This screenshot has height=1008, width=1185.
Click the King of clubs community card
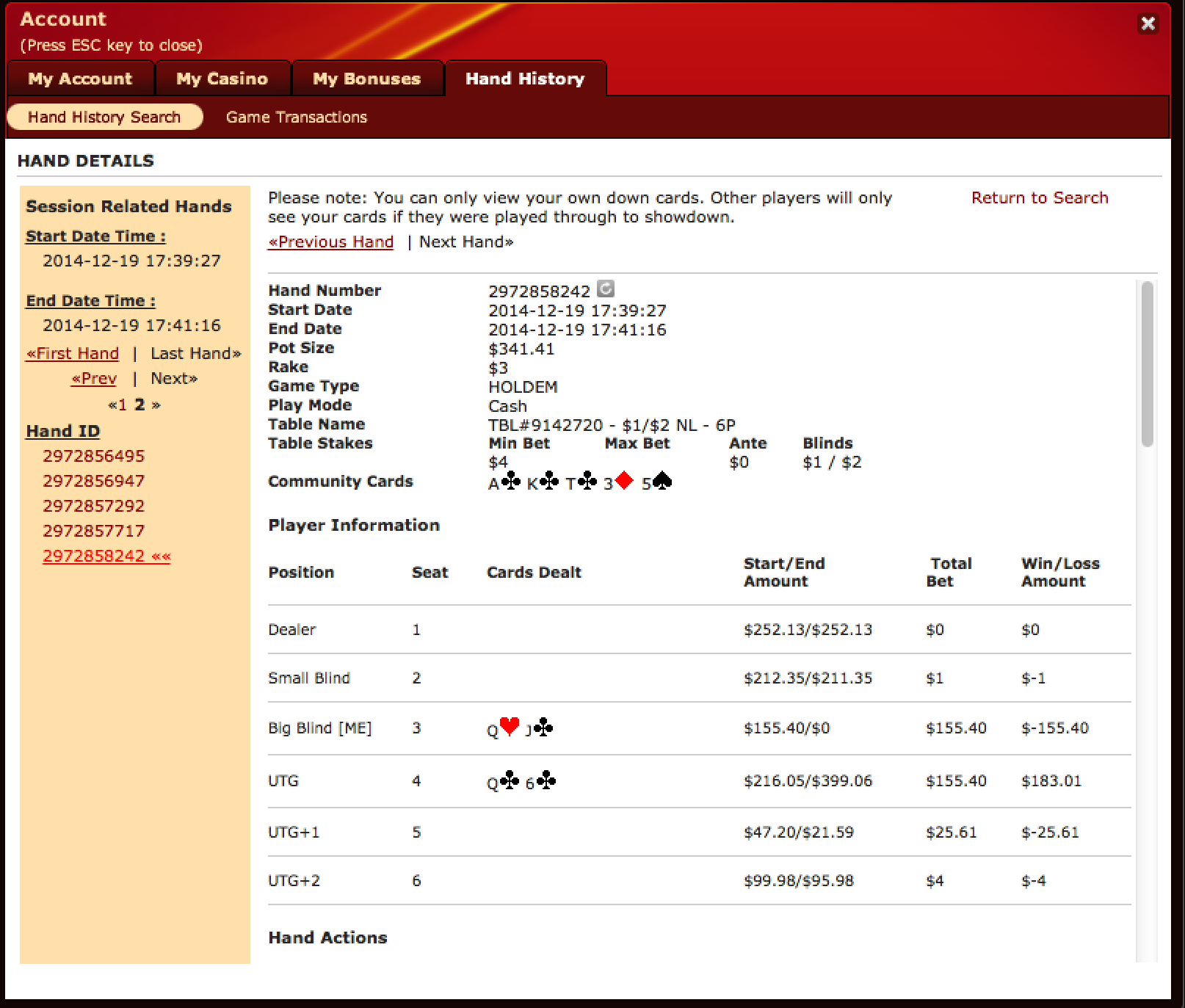543,482
